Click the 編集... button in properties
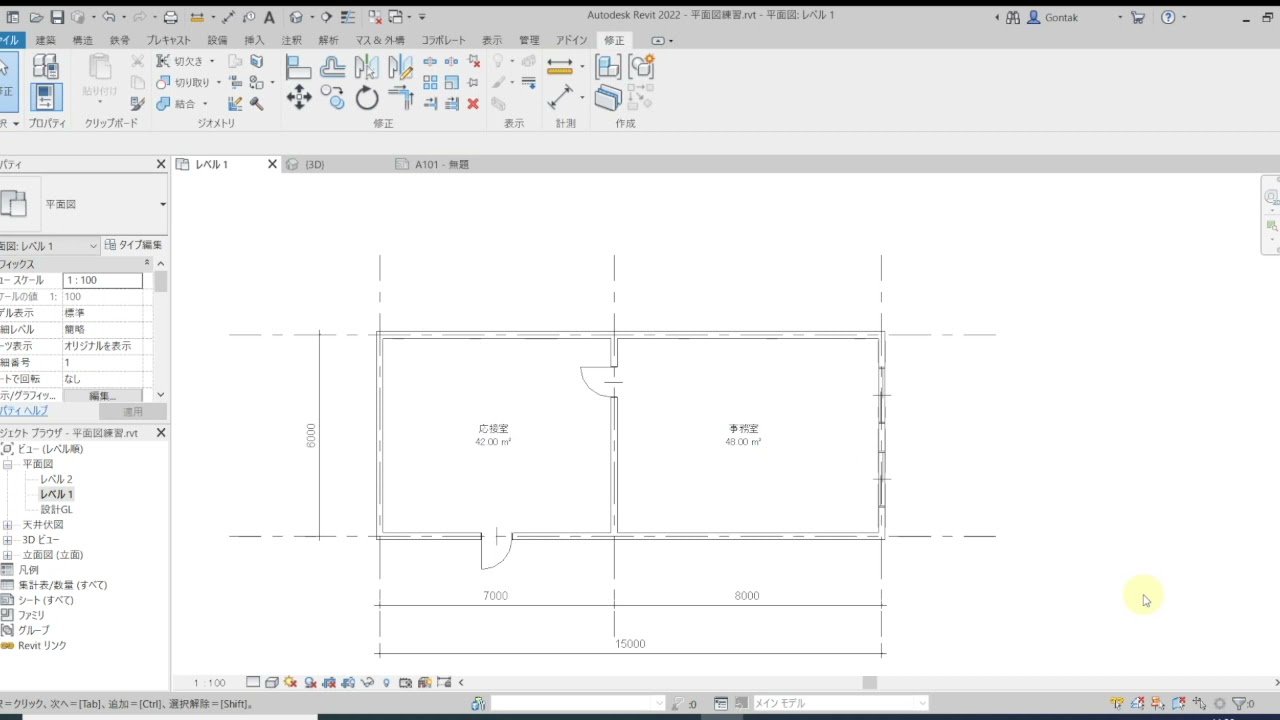The height and width of the screenshot is (720, 1280). tap(103, 396)
